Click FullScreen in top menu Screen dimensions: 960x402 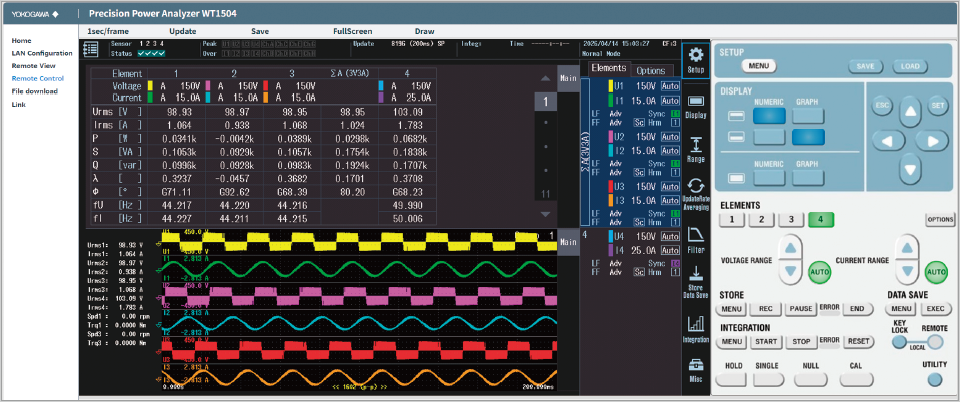pyautogui.click(x=353, y=31)
